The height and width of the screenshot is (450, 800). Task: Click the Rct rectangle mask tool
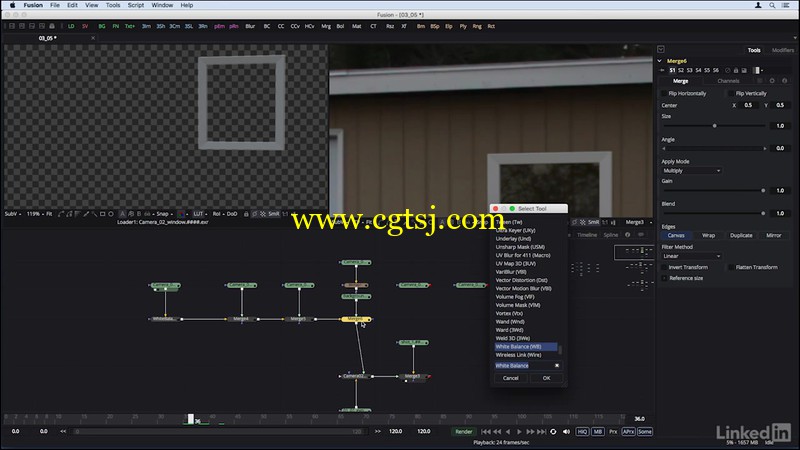pyautogui.click(x=491, y=26)
